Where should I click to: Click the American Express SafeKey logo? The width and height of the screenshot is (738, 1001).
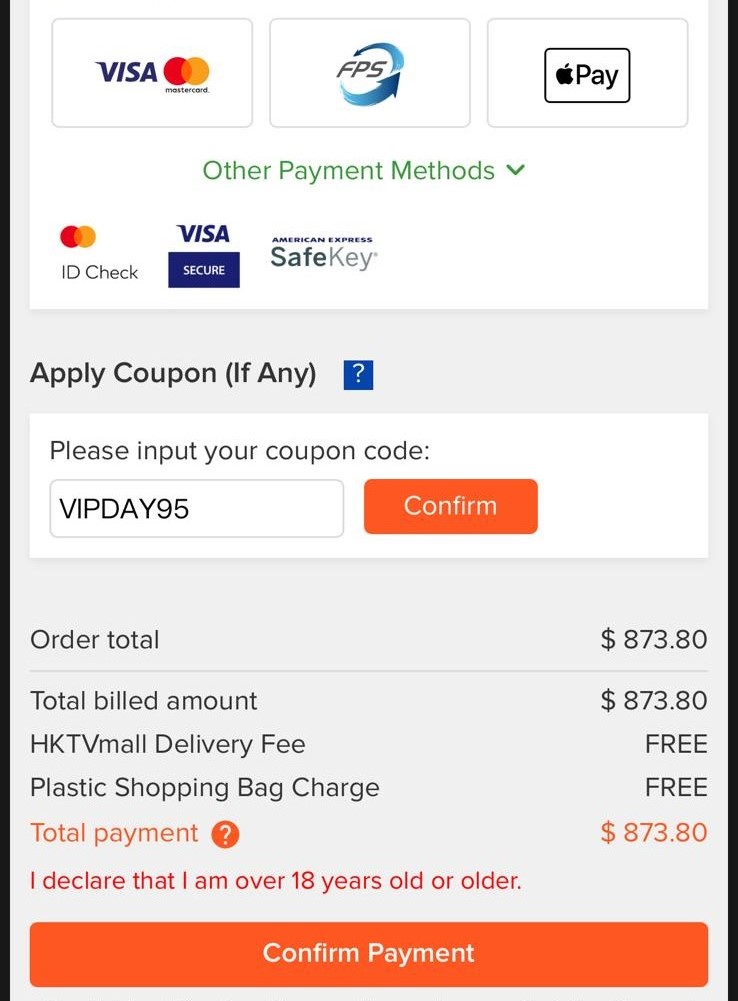point(323,254)
